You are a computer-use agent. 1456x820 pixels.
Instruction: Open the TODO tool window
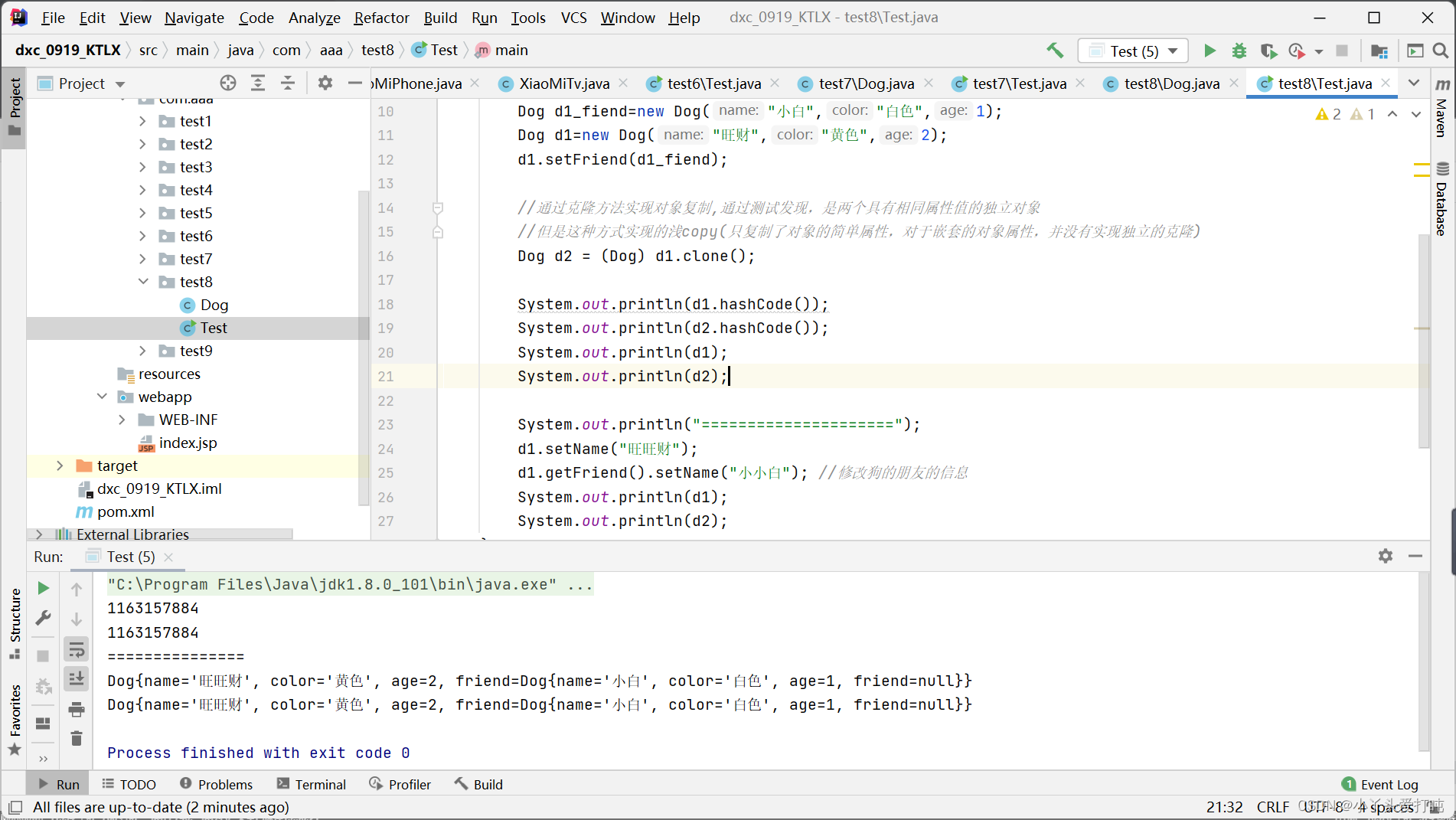click(129, 784)
